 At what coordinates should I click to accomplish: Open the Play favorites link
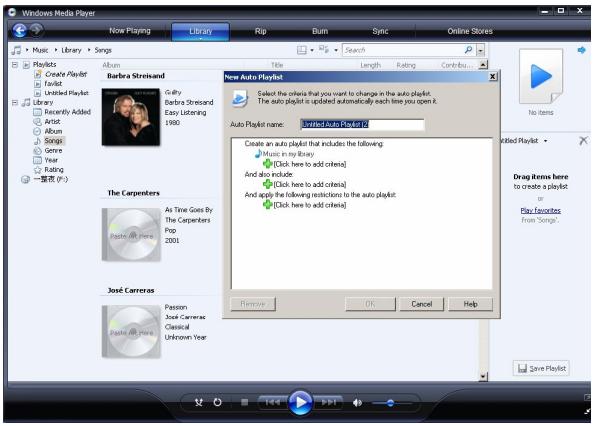click(540, 210)
